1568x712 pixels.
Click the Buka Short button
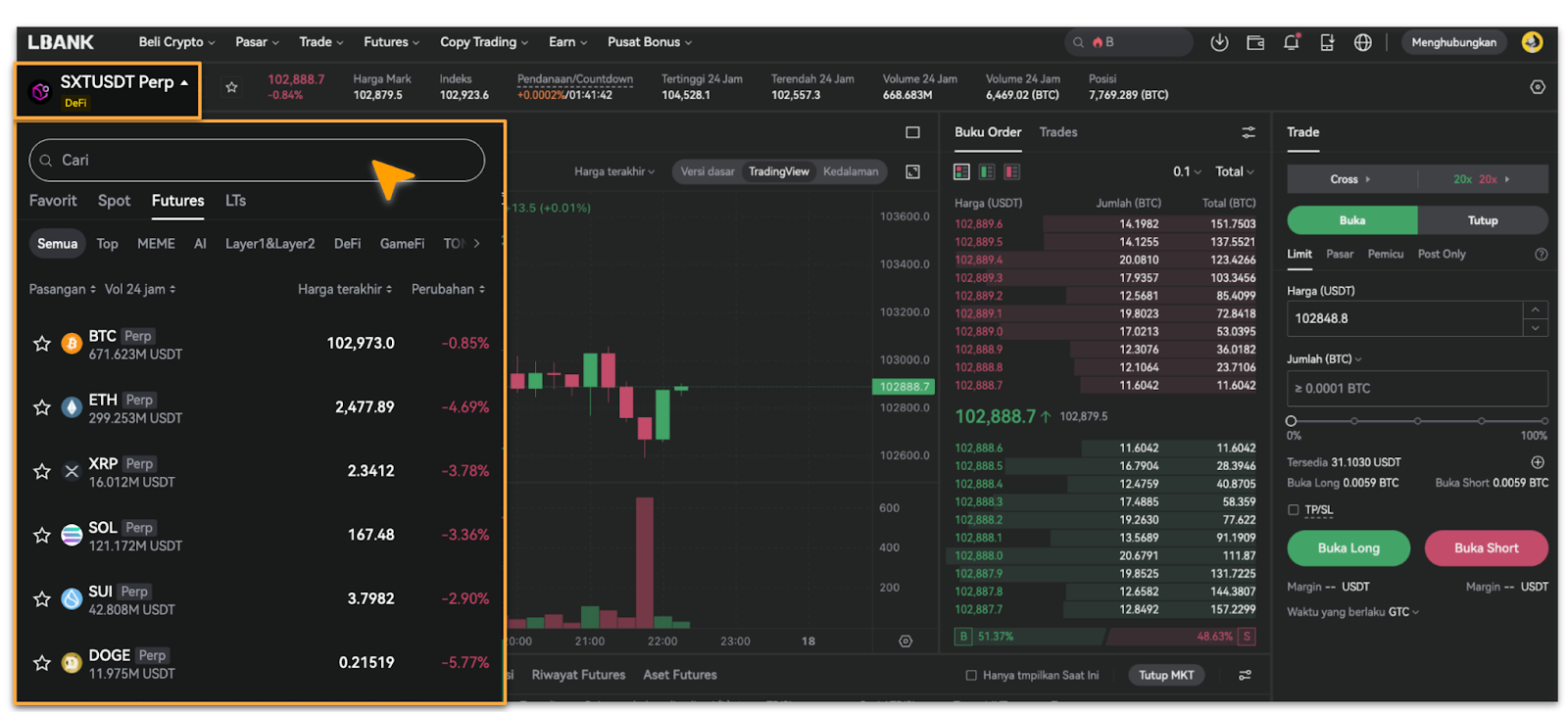pyautogui.click(x=1487, y=548)
